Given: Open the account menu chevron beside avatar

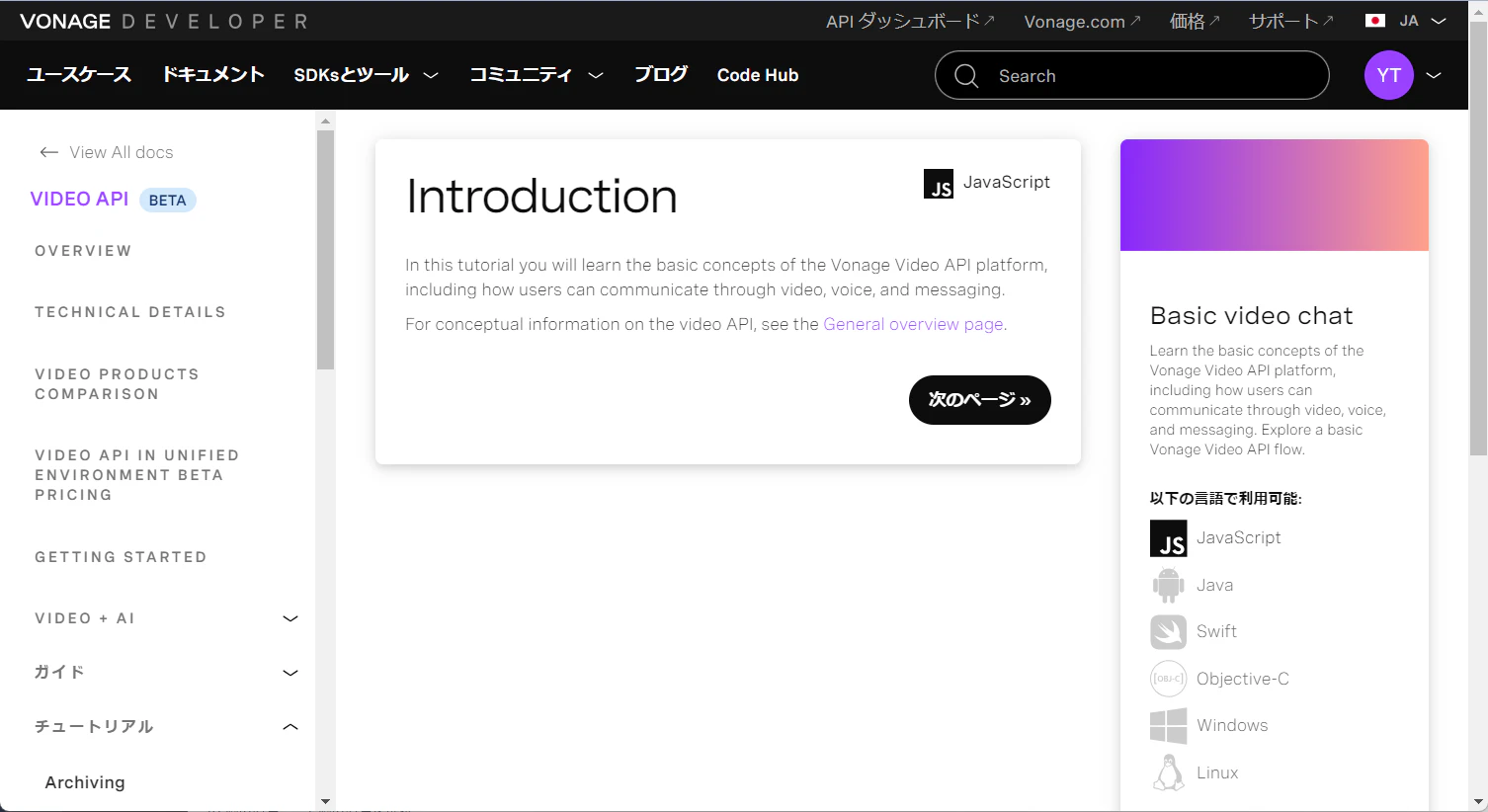Looking at the screenshot, I should point(1434,75).
